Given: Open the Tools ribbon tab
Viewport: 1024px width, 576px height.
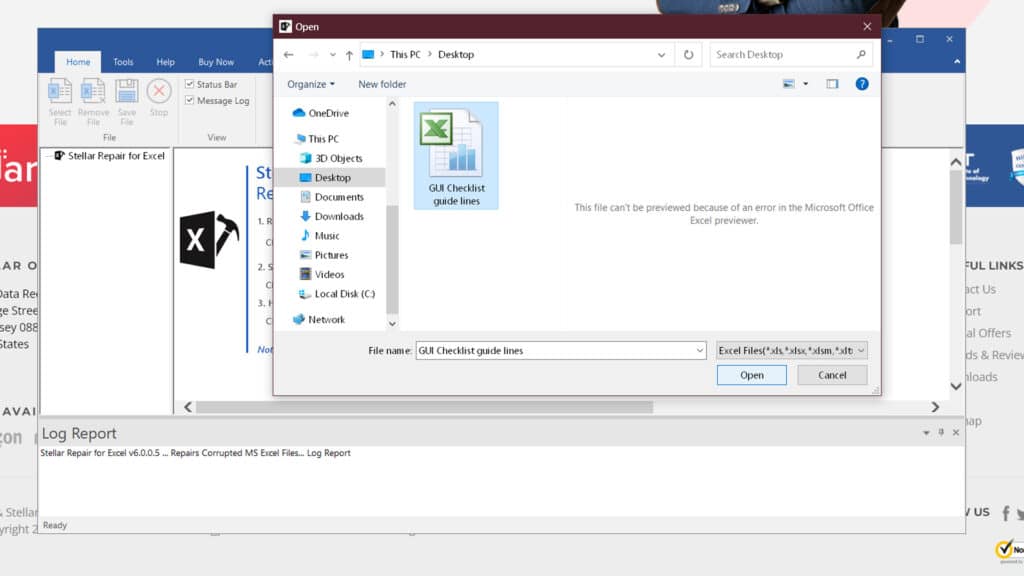Looking at the screenshot, I should click(x=123, y=62).
